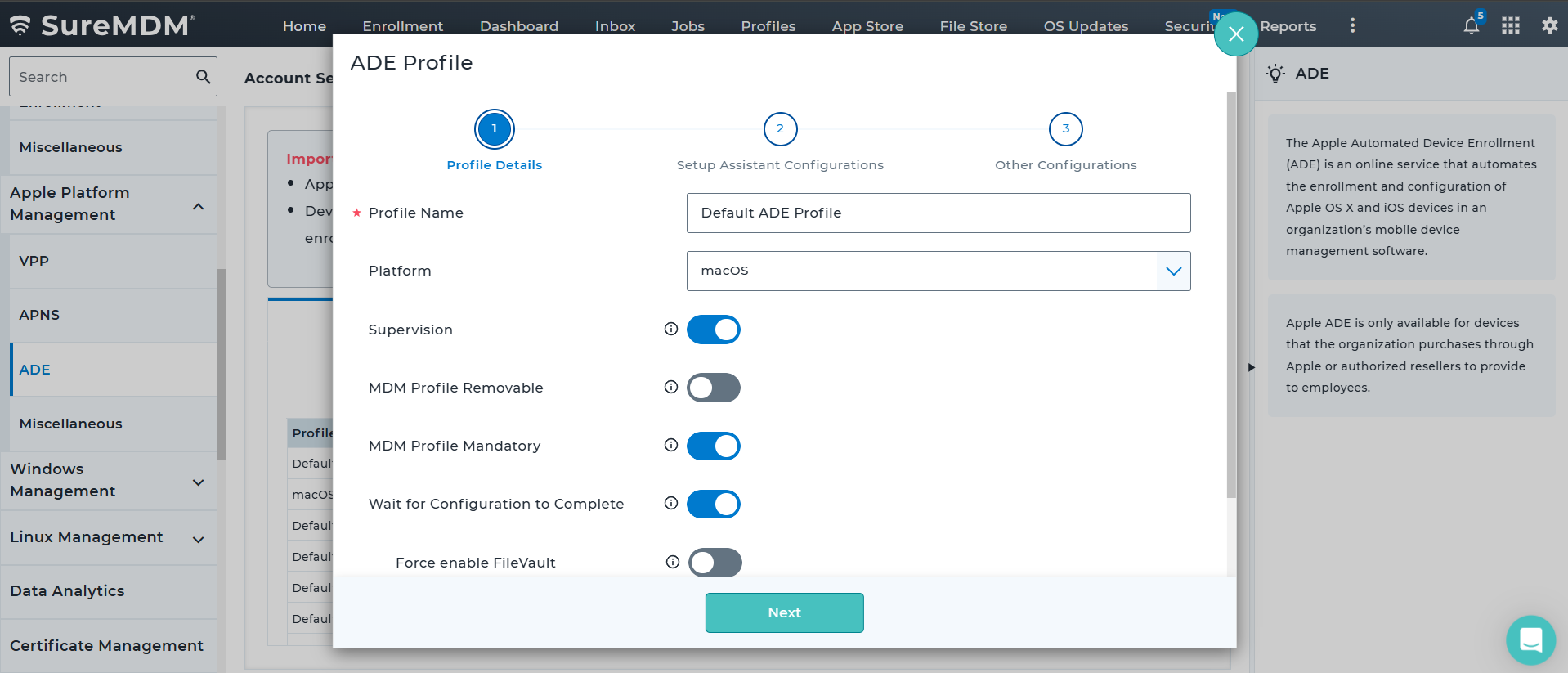Collapse Apple Platform Management section
Viewport: 1568px width, 673px height.
[198, 206]
